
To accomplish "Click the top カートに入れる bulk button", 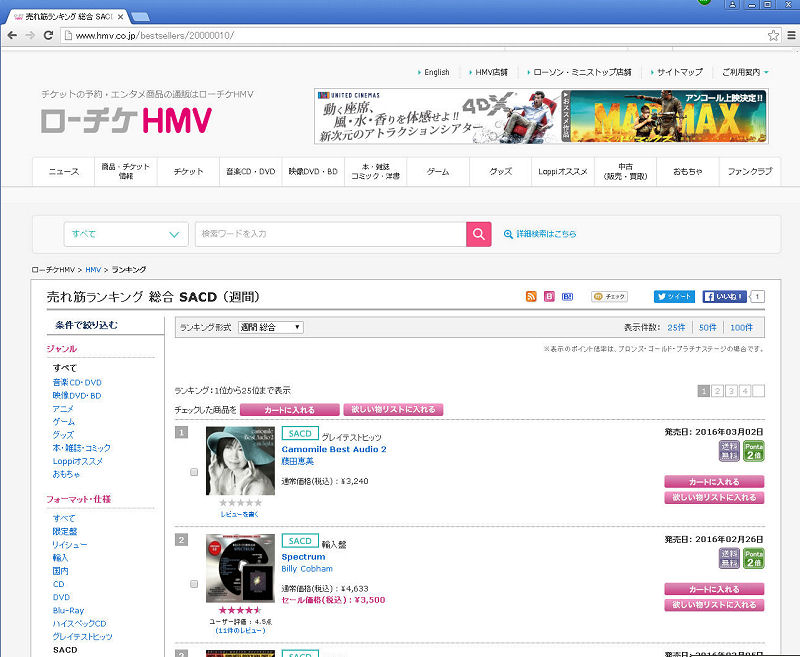I will [289, 410].
